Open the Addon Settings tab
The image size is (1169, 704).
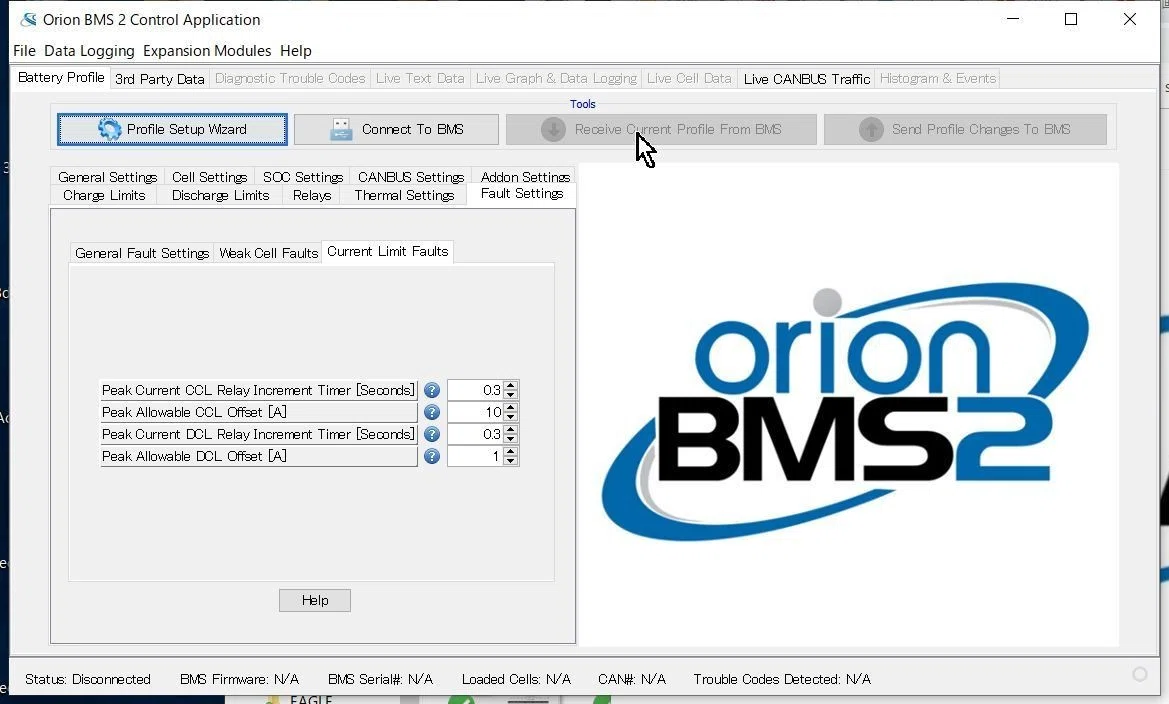tap(525, 177)
